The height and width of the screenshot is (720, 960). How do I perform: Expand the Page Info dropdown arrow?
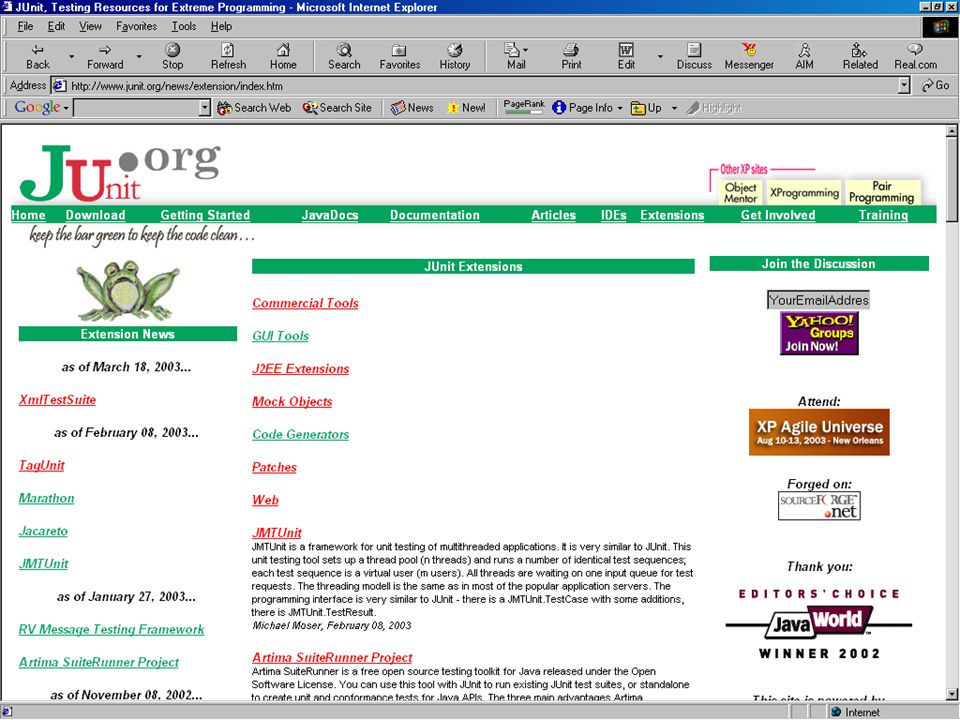[620, 108]
